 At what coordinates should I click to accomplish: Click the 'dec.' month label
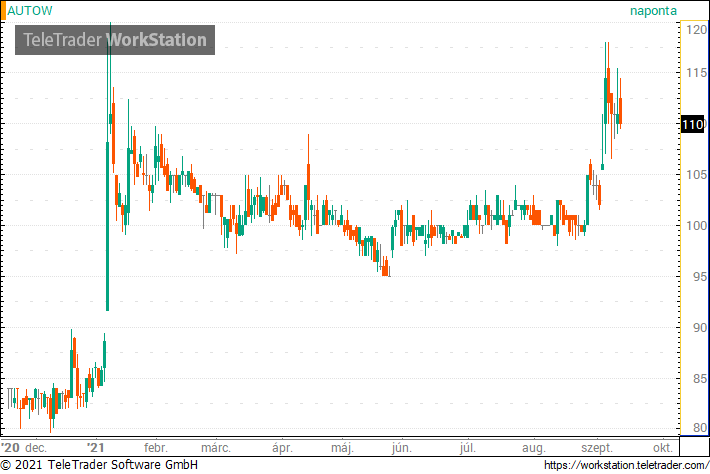(36, 448)
